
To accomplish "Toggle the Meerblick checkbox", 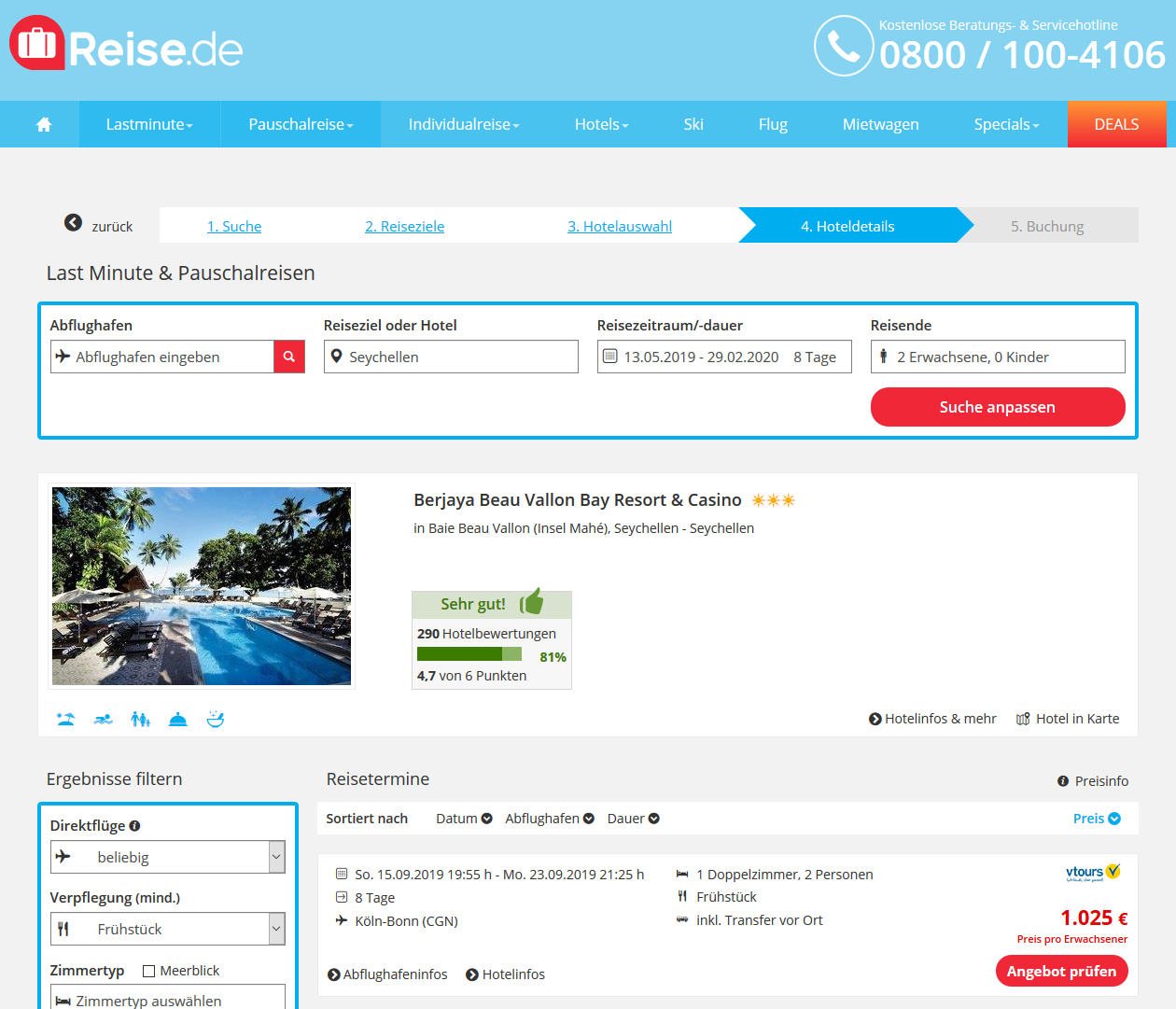I will (x=148, y=971).
